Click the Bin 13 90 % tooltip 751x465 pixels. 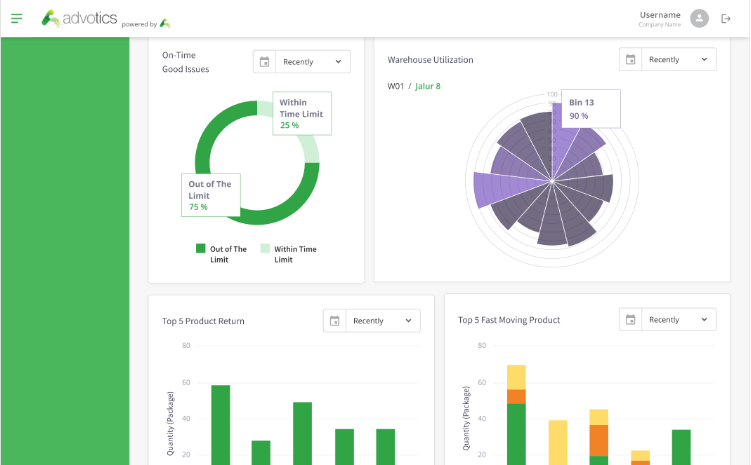pos(591,109)
